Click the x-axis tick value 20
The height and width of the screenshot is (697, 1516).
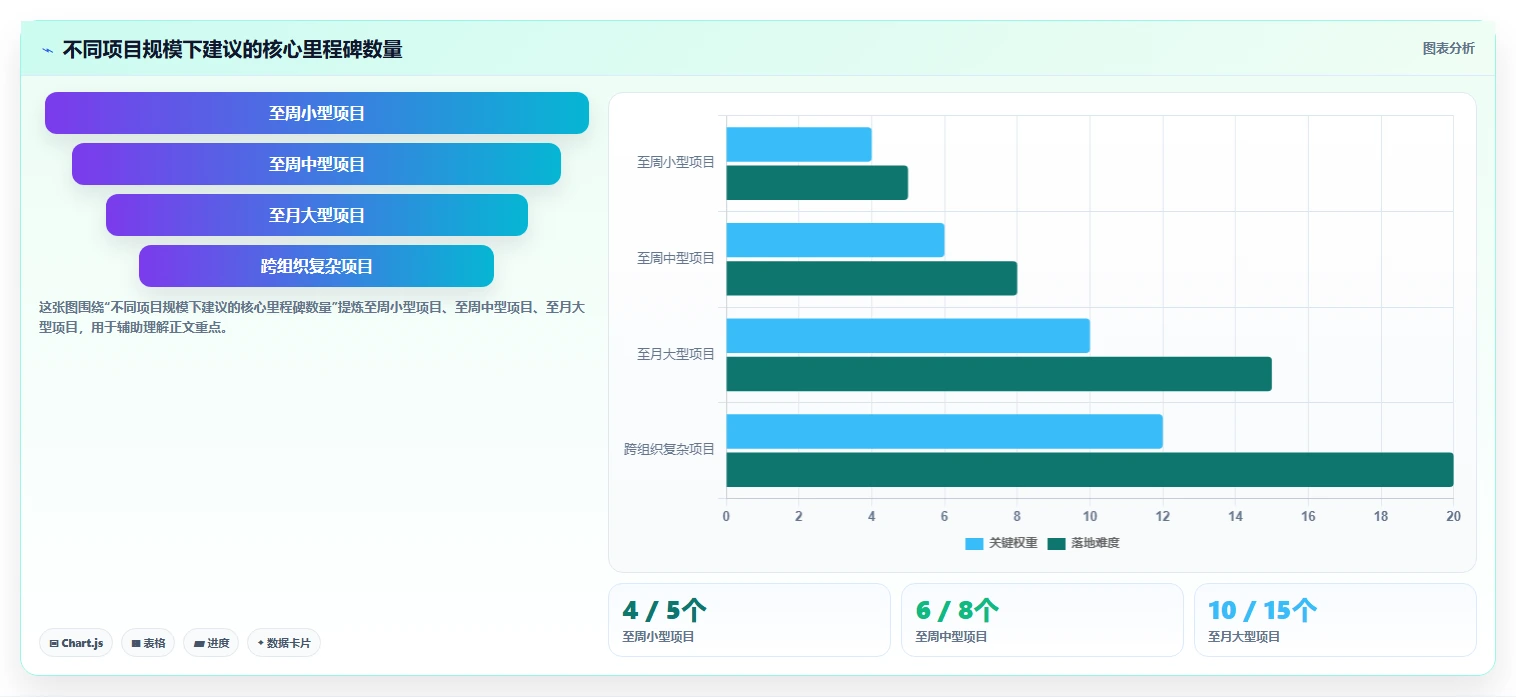(x=1454, y=516)
